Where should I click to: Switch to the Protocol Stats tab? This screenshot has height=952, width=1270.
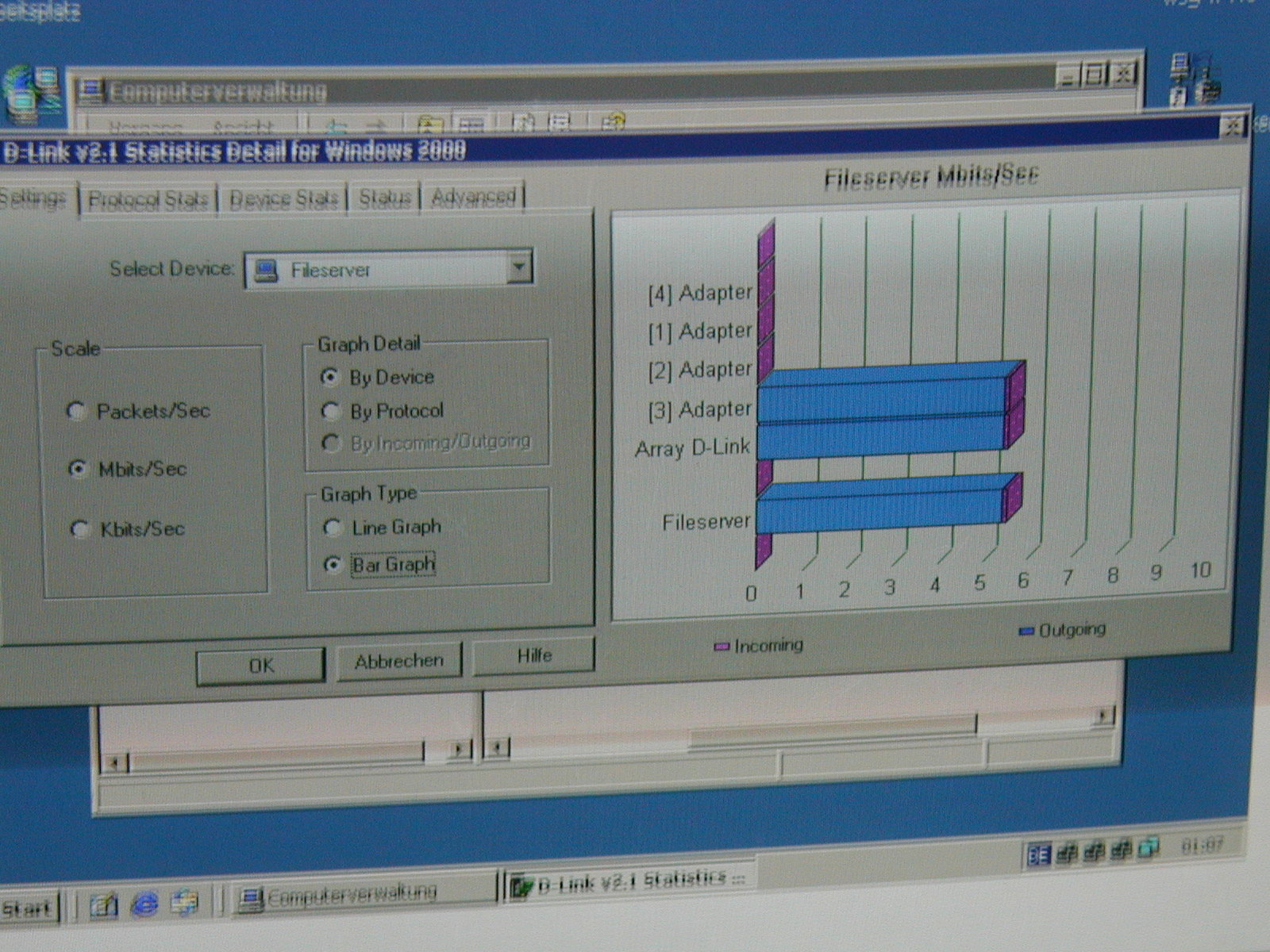(x=148, y=199)
